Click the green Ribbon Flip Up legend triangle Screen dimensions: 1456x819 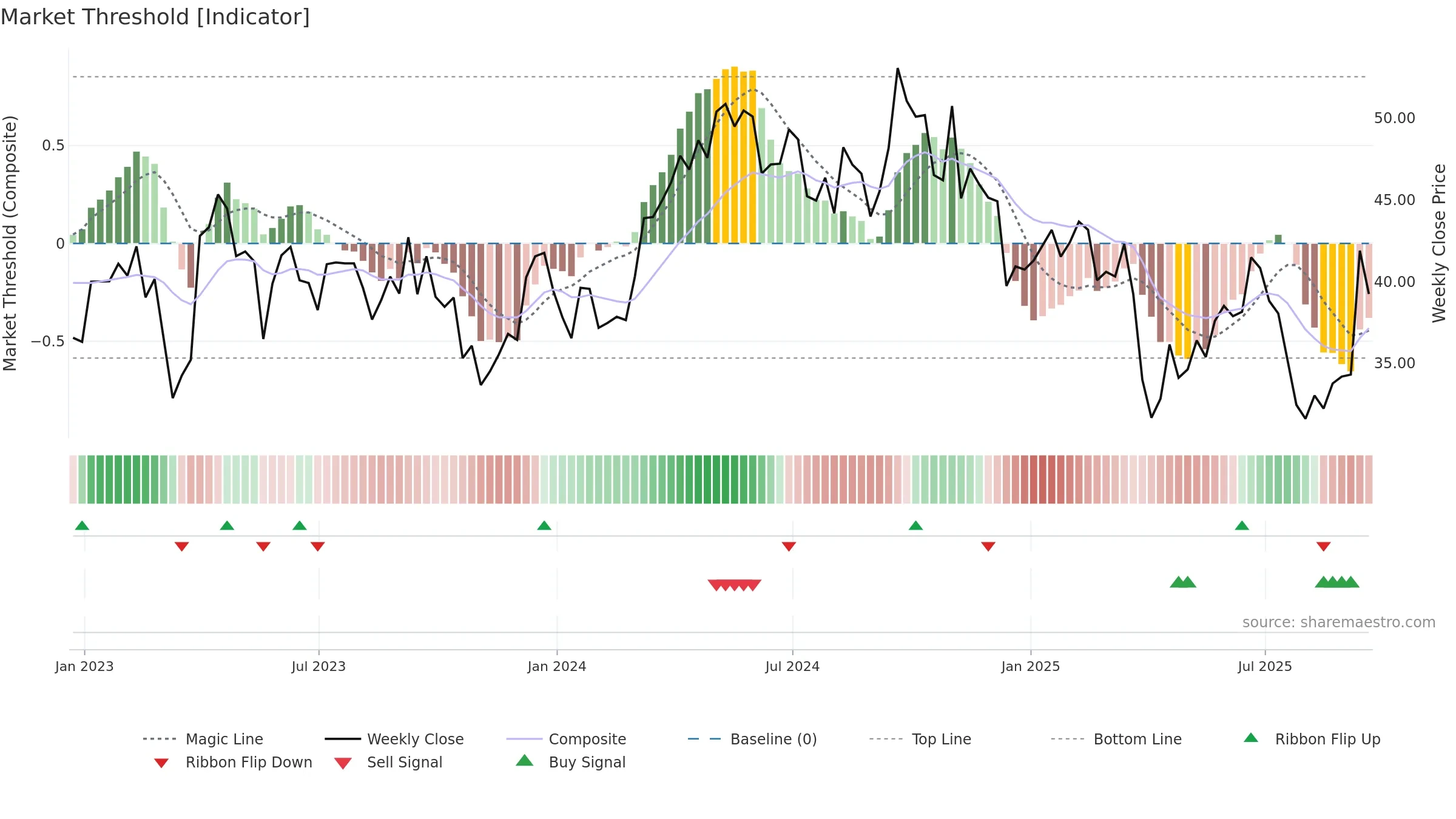click(1251, 738)
